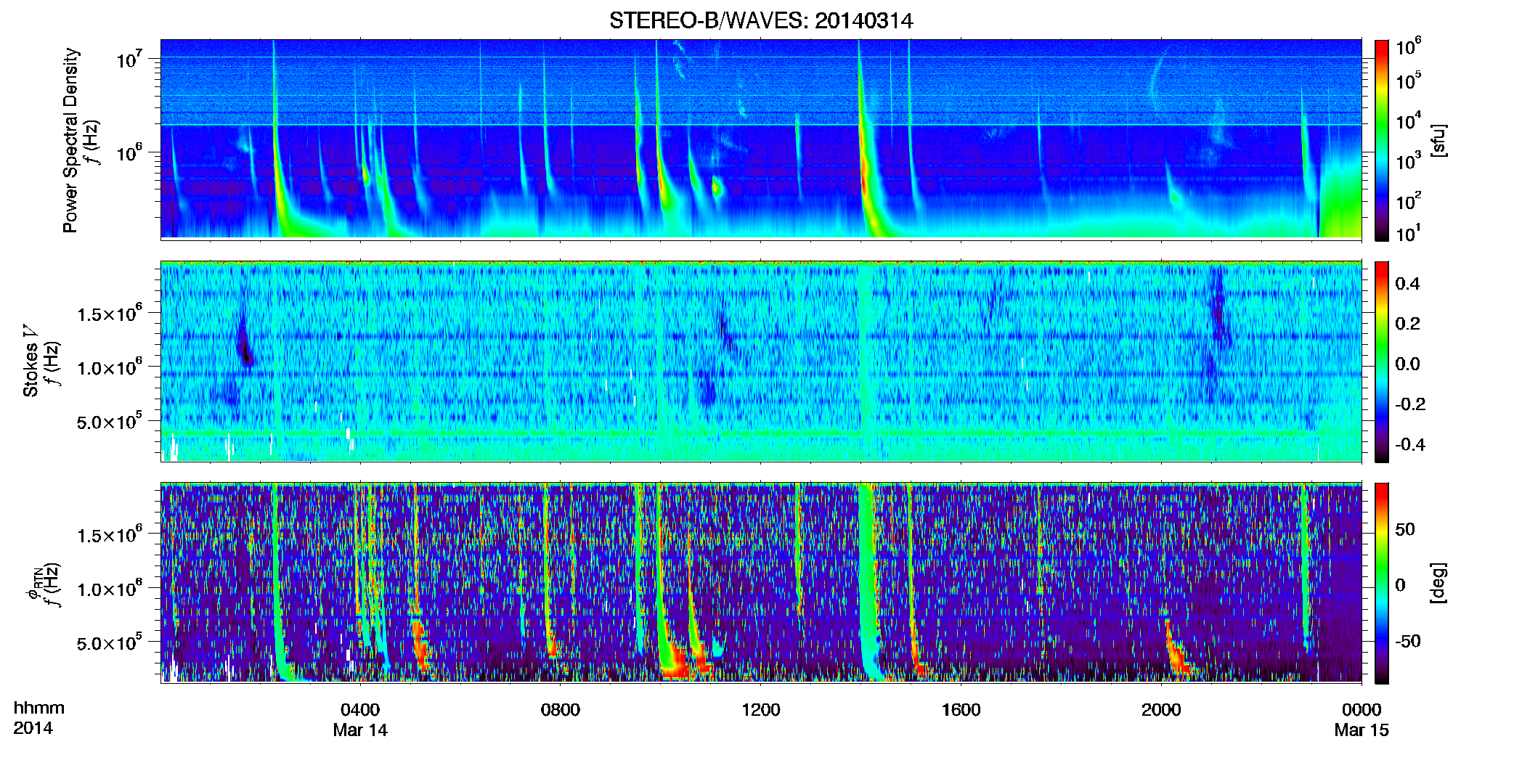Click the 0.4 tick on Stokes V colorbar

coord(1407,284)
